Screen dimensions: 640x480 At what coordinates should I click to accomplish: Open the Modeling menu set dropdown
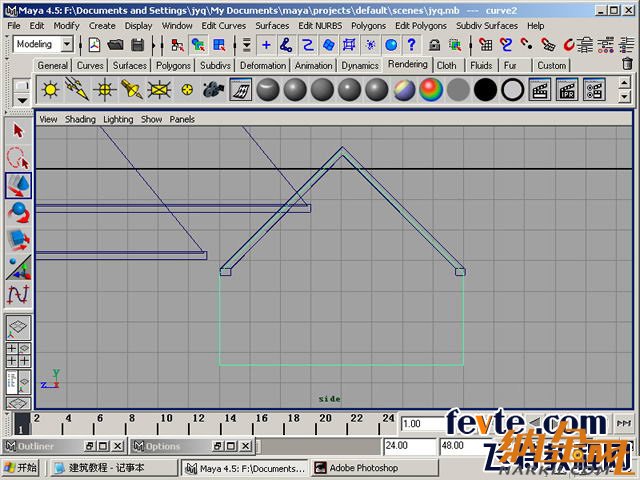67,45
